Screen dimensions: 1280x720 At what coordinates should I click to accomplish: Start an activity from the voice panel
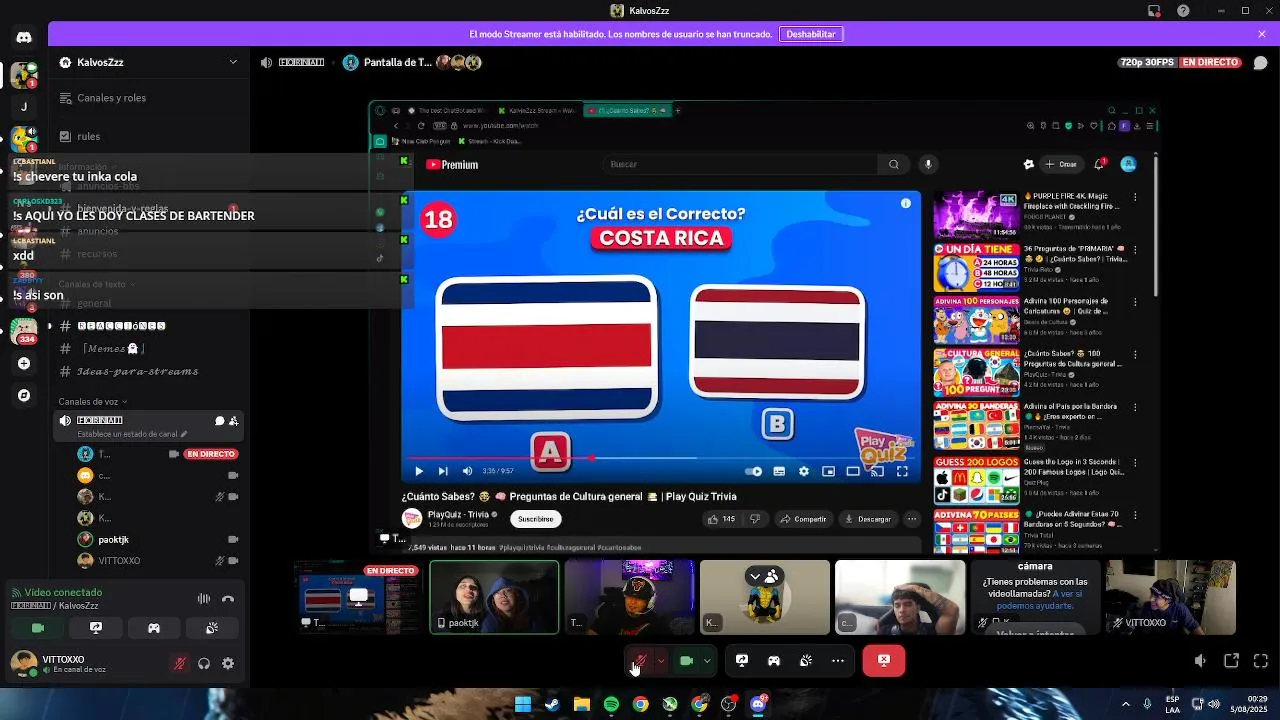click(x=154, y=628)
